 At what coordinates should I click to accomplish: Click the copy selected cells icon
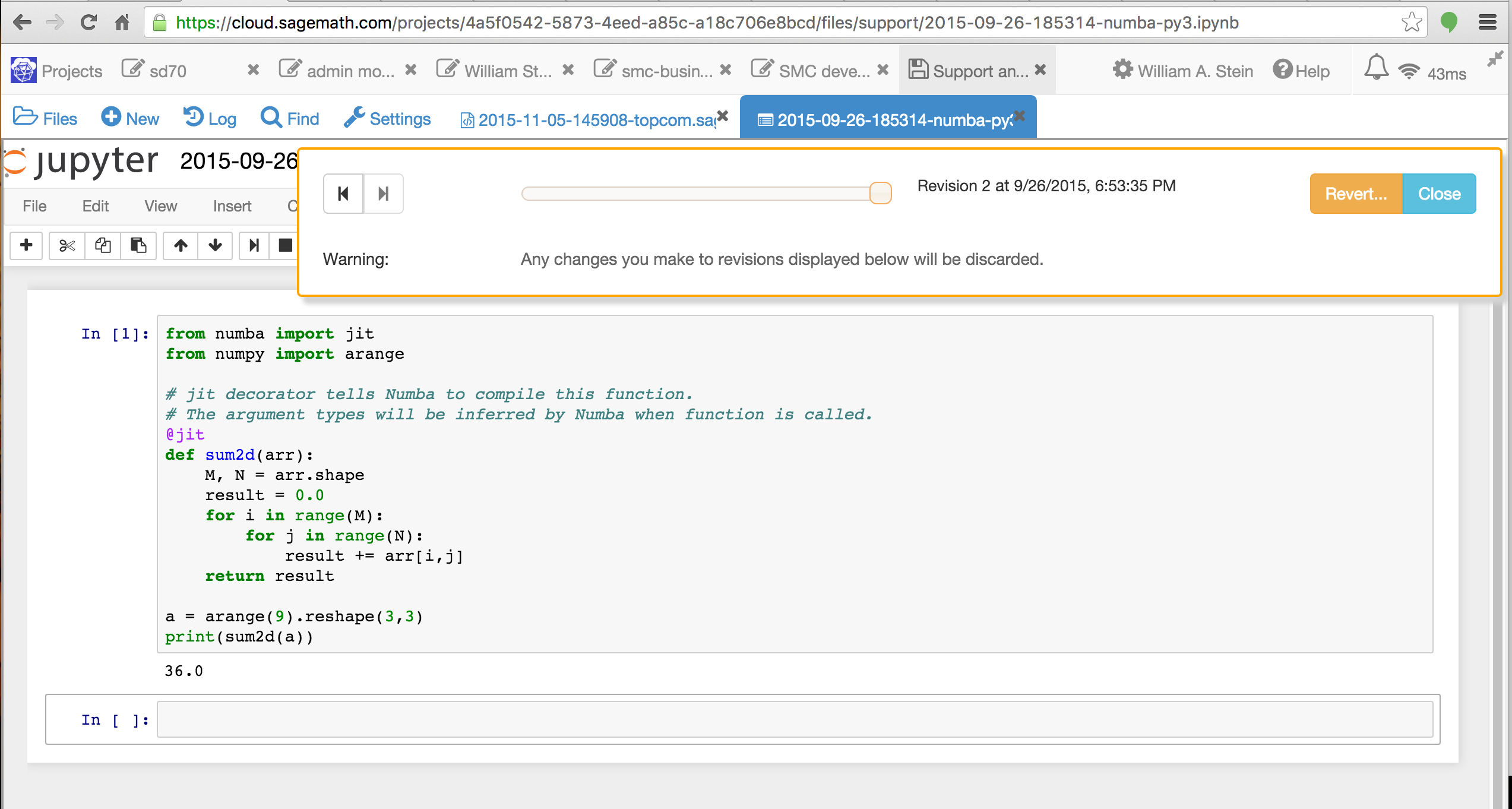point(103,245)
